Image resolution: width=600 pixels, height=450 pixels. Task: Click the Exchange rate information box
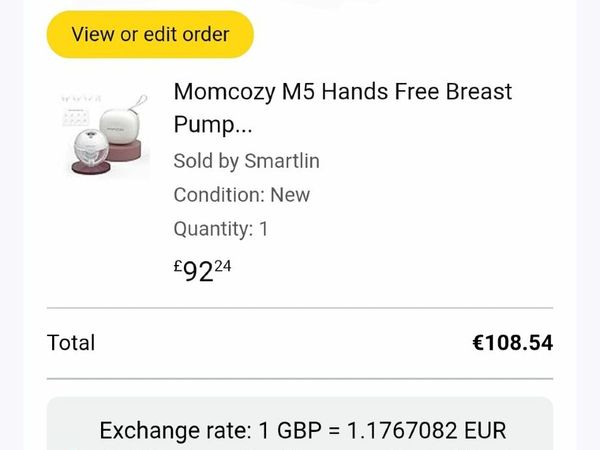point(300,424)
